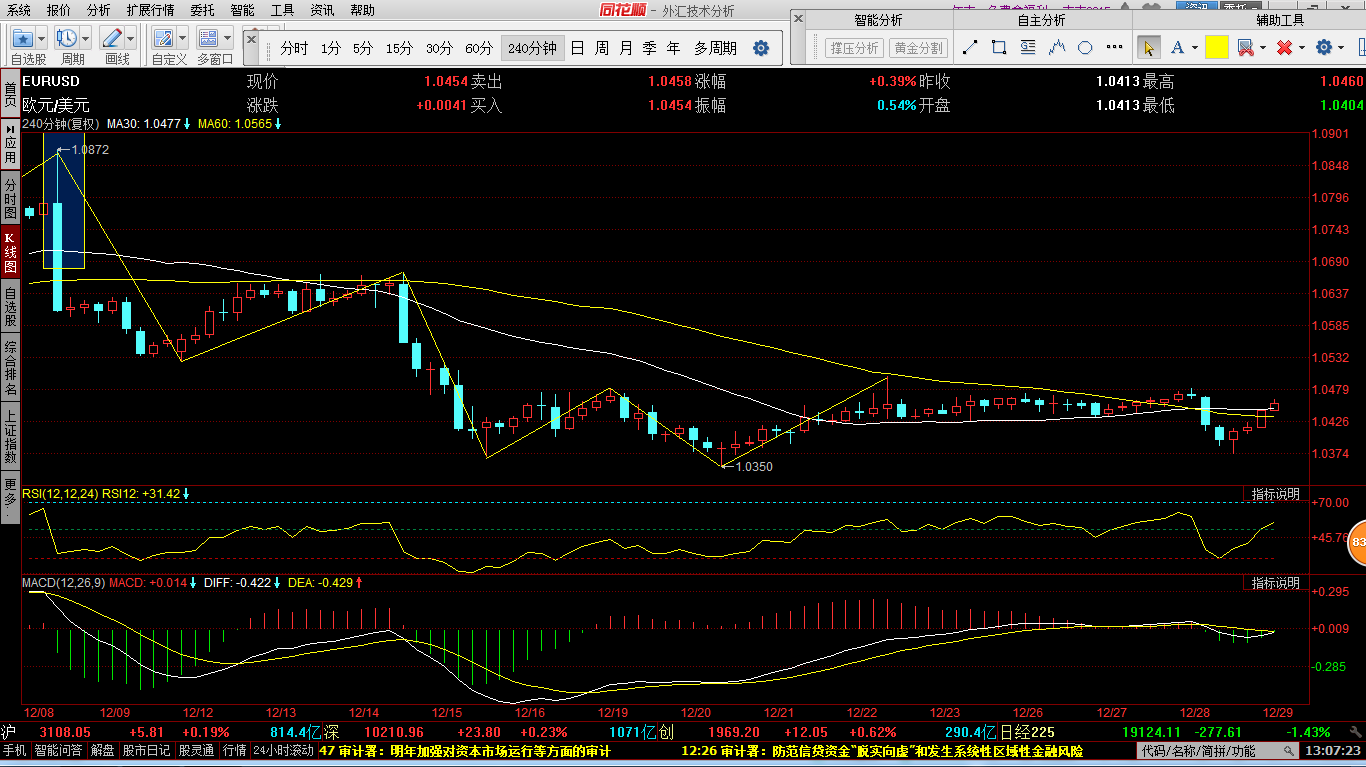Select the wave pattern drawing tool
The image size is (1366, 767).
pos(1057,47)
